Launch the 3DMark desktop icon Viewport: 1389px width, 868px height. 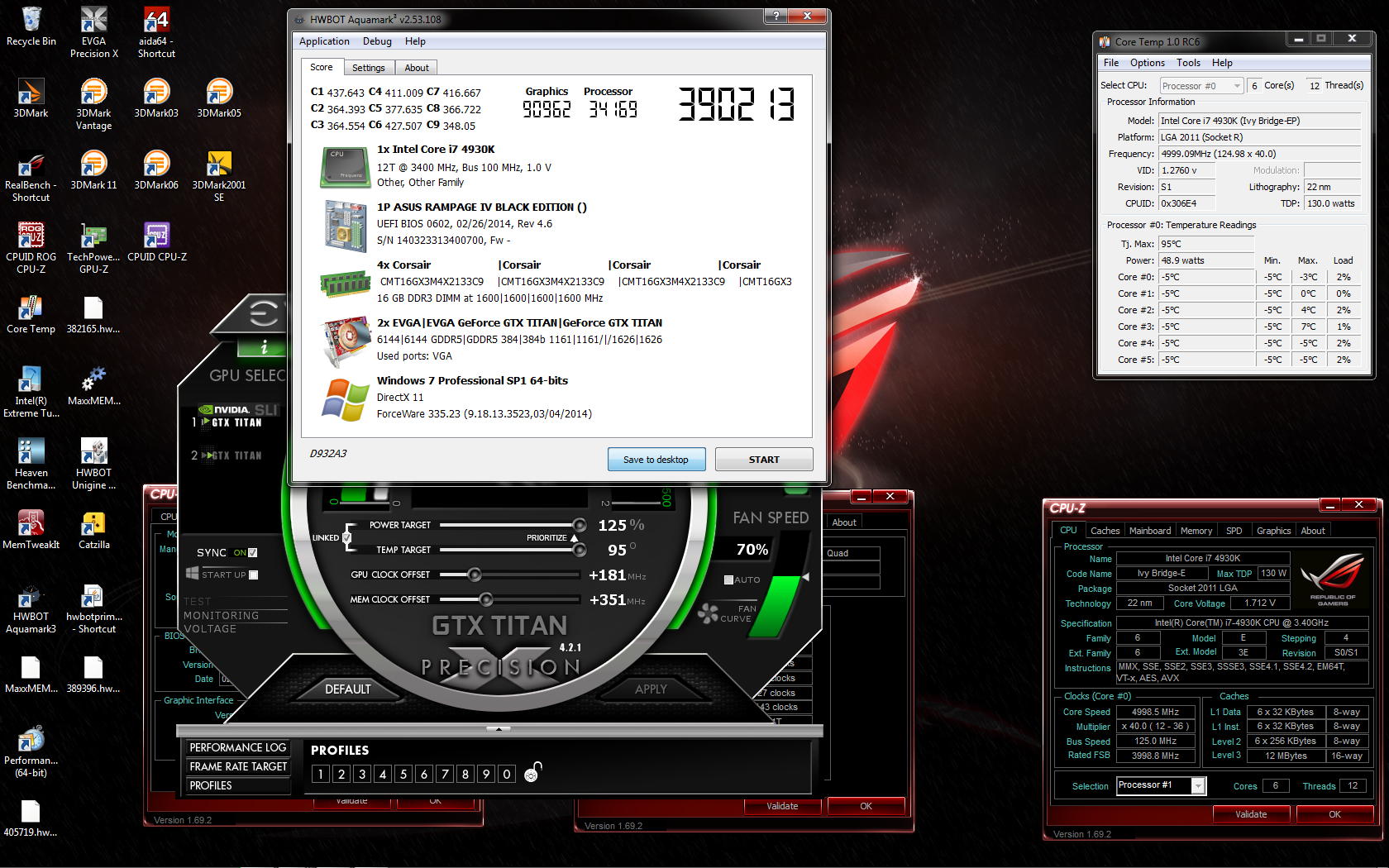[31, 98]
